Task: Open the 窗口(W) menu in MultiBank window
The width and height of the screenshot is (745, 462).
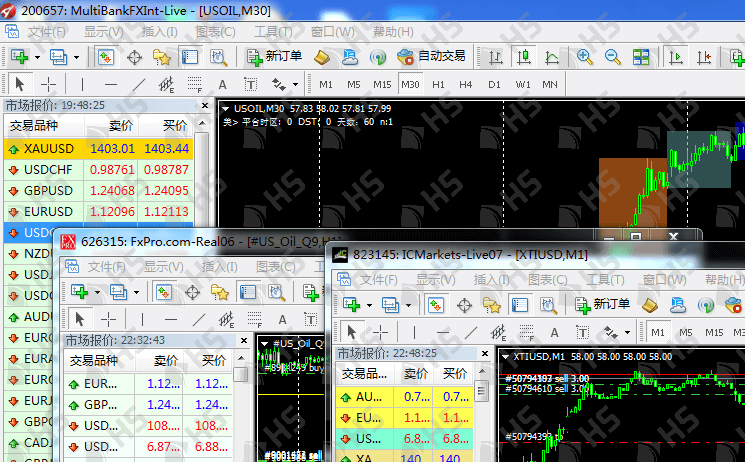Action: (333, 32)
